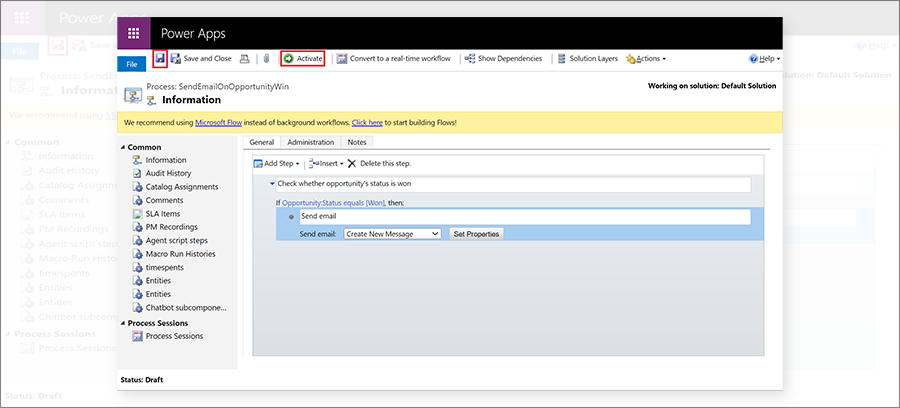This screenshot has height=408, width=900.
Task: Click the printer icon in toolbar
Action: [x=245, y=59]
